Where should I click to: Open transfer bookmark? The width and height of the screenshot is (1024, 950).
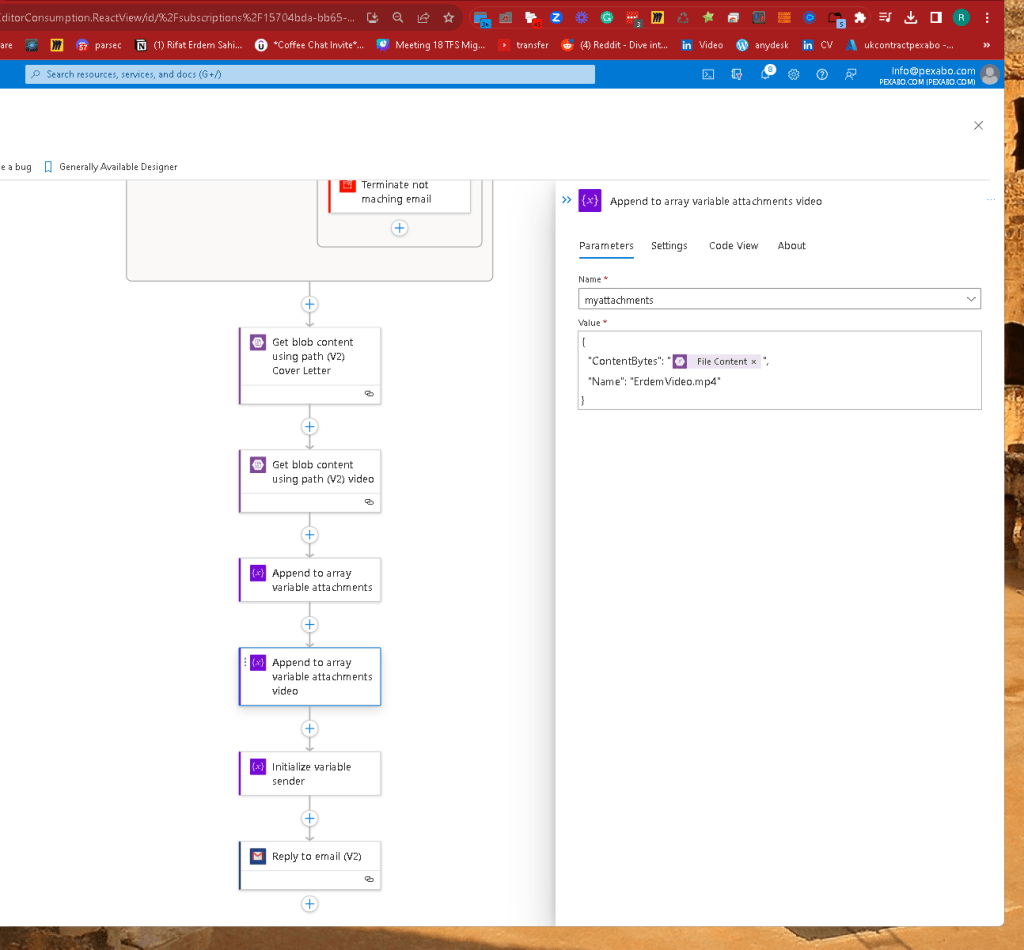click(x=524, y=45)
